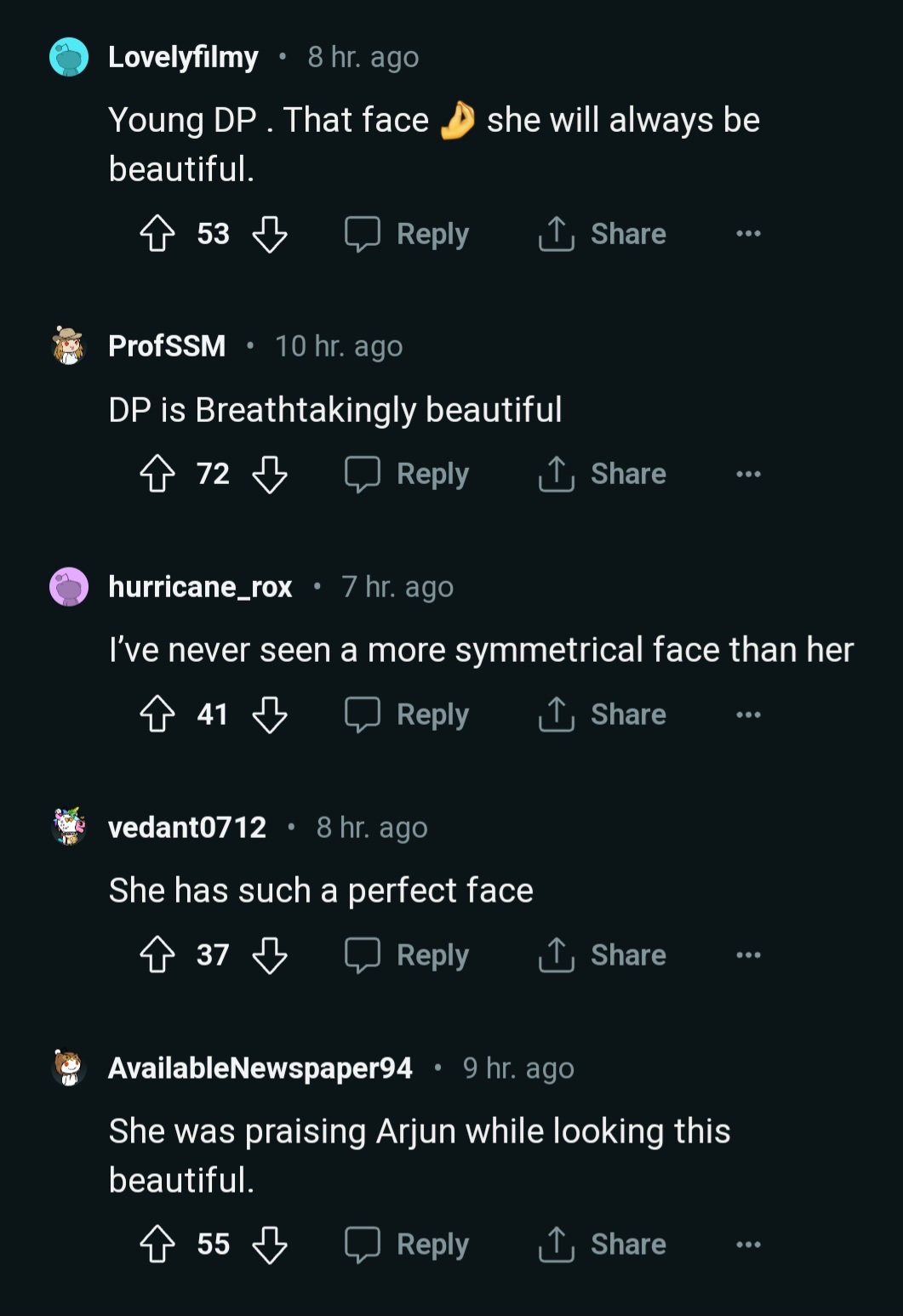Image resolution: width=903 pixels, height=1316 pixels.
Task: Downvote Lovelyfilmy's comment
Action: [270, 233]
